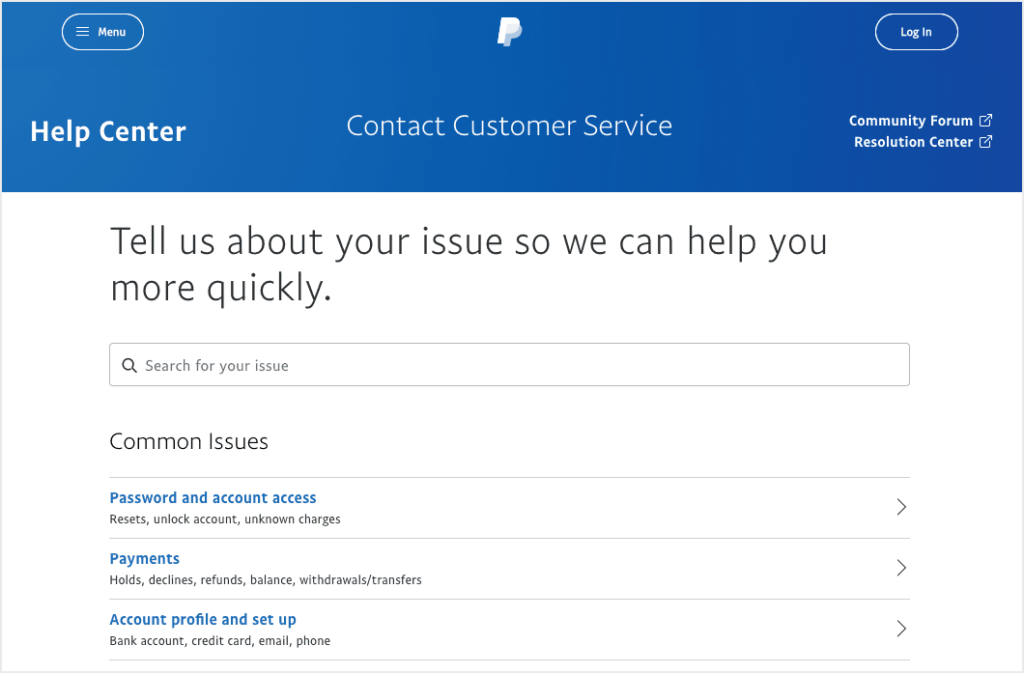1024x673 pixels.
Task: Select the magnifying glass search icon
Action: 130,364
